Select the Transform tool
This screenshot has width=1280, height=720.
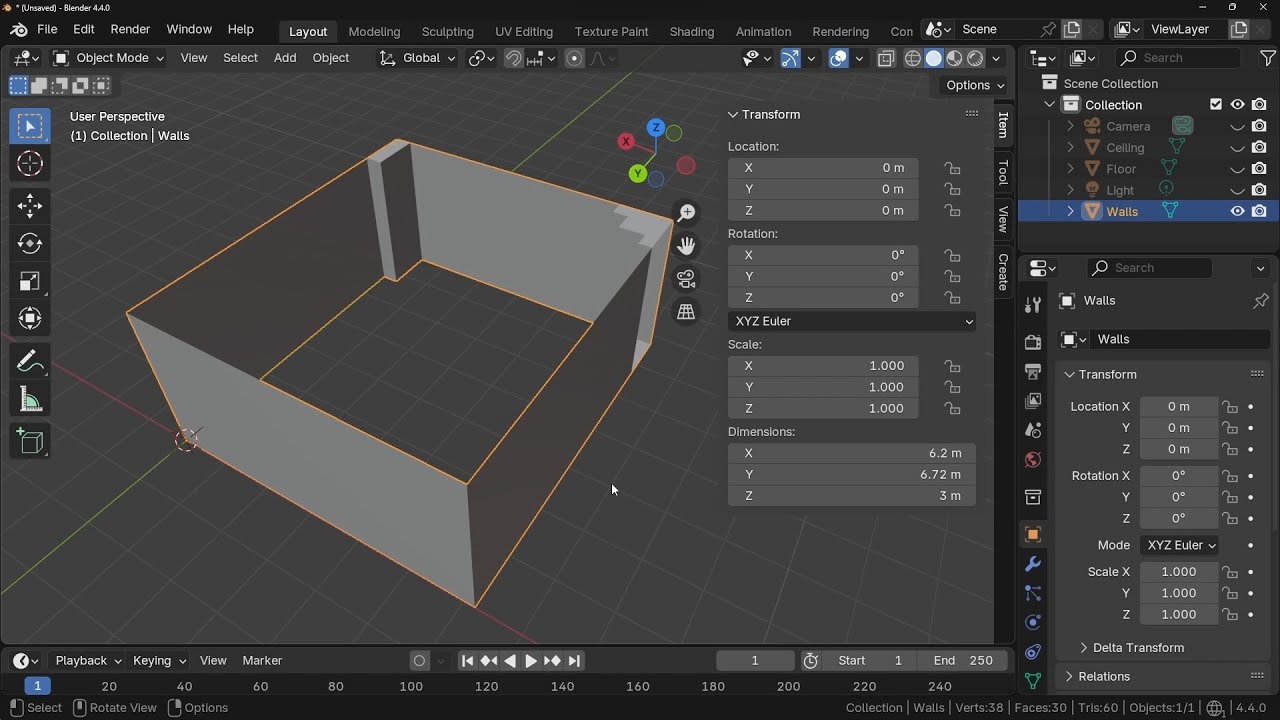coord(30,320)
